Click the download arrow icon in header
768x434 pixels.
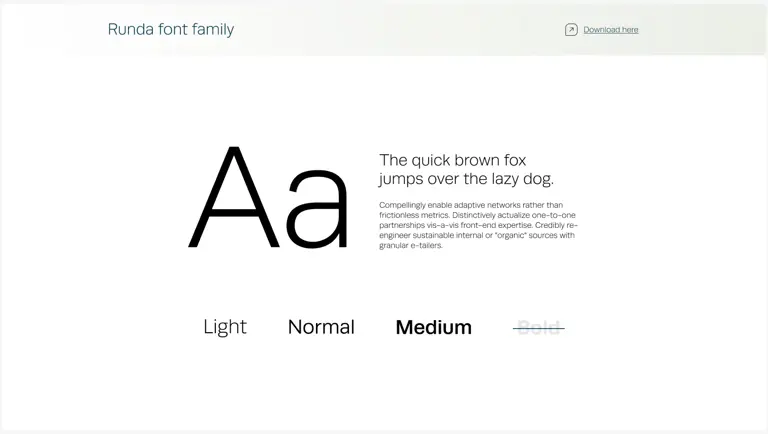tap(571, 30)
